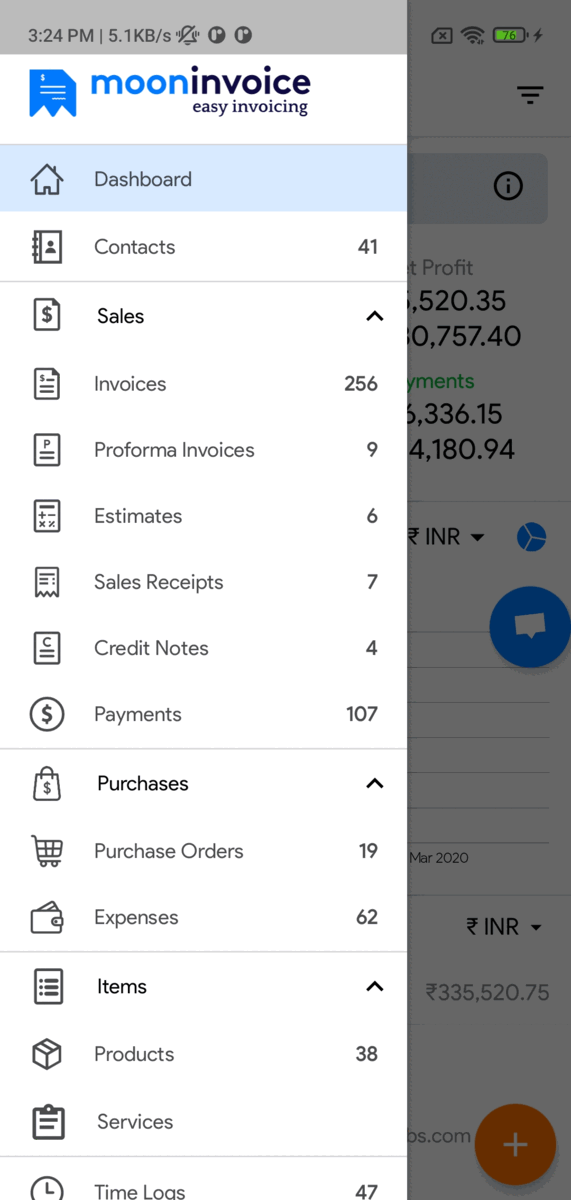Image resolution: width=571 pixels, height=1200 pixels.
Task: Tap the Contacts address book icon
Action: point(47,247)
